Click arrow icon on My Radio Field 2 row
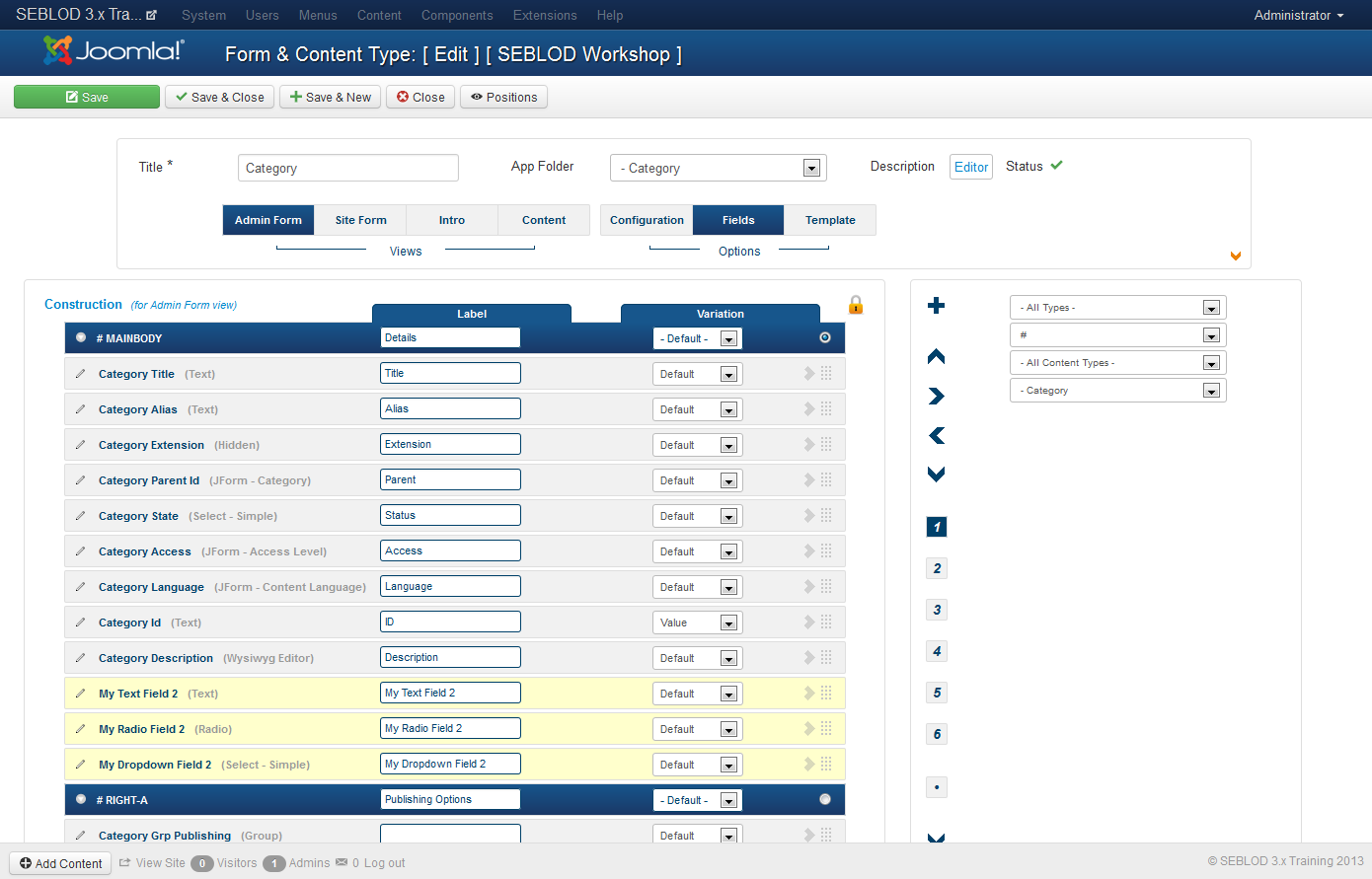The image size is (1372, 879). tap(809, 728)
